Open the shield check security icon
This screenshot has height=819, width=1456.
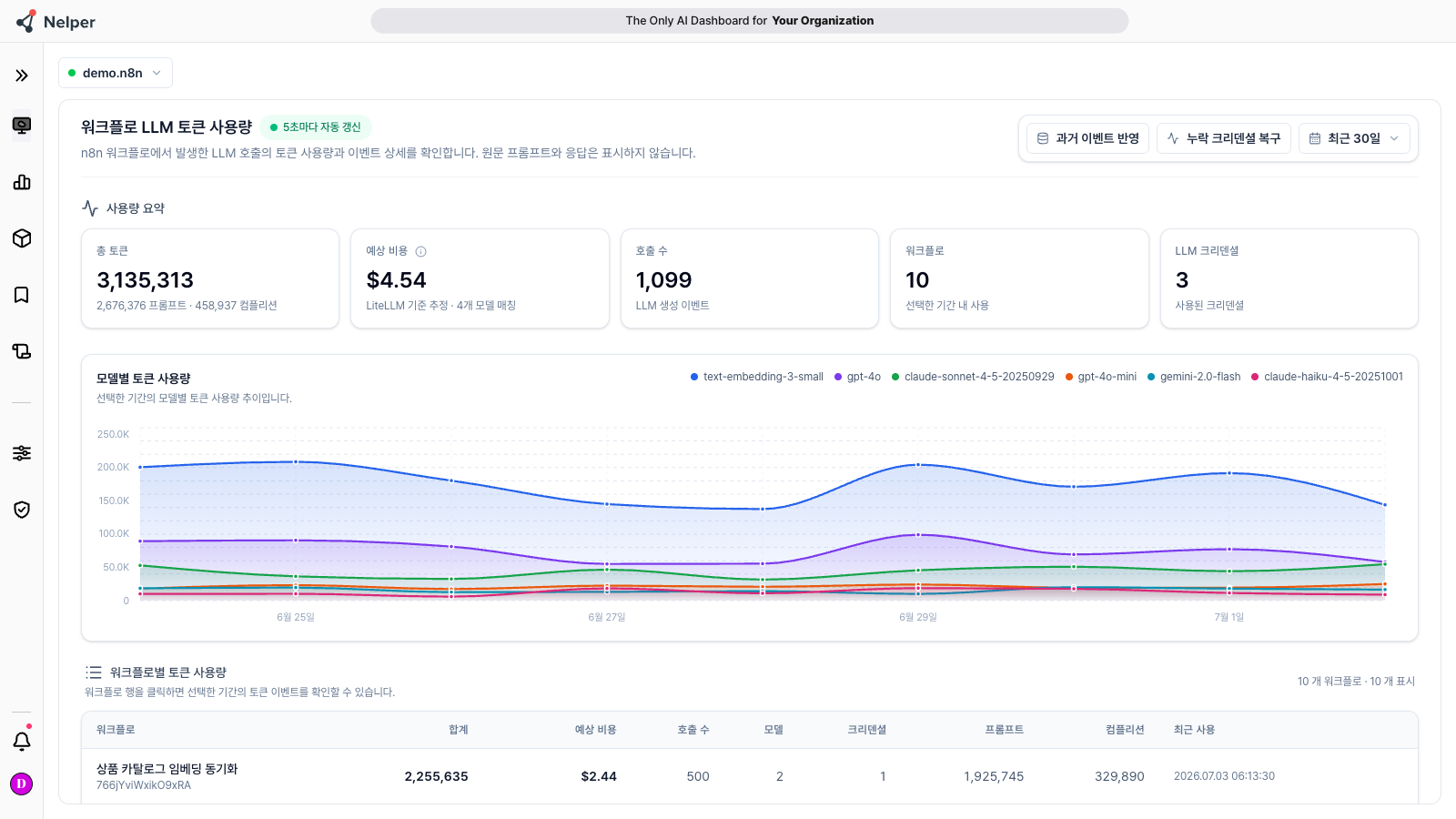click(x=22, y=510)
